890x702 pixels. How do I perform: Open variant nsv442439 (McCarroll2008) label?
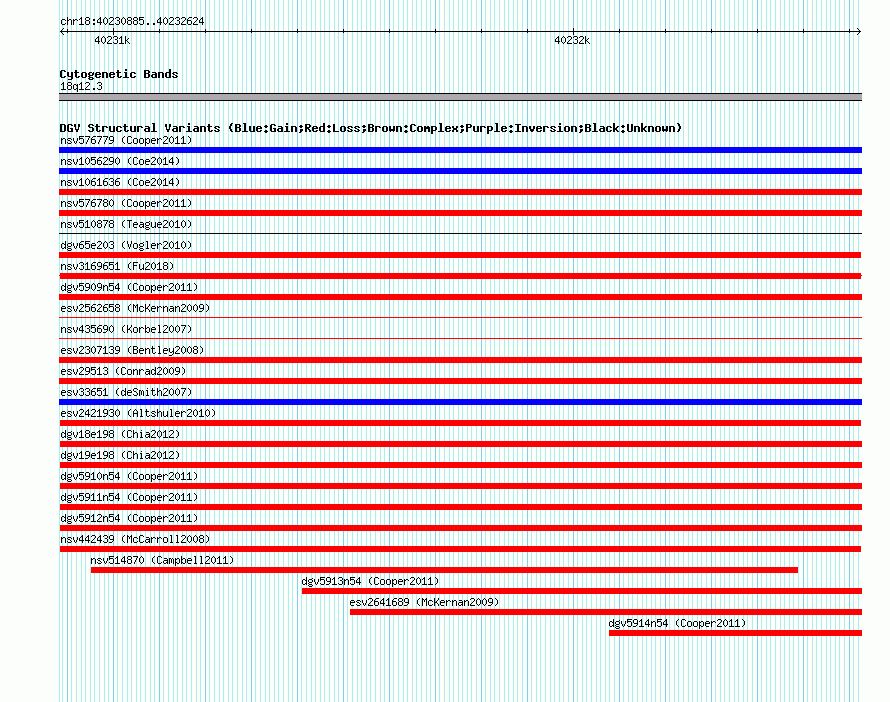[135, 539]
